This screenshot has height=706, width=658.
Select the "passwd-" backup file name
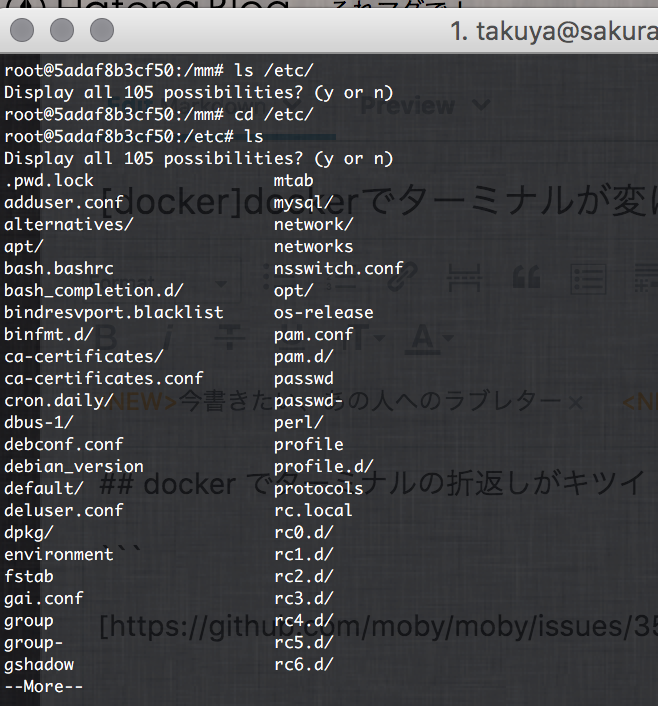[x=309, y=401]
